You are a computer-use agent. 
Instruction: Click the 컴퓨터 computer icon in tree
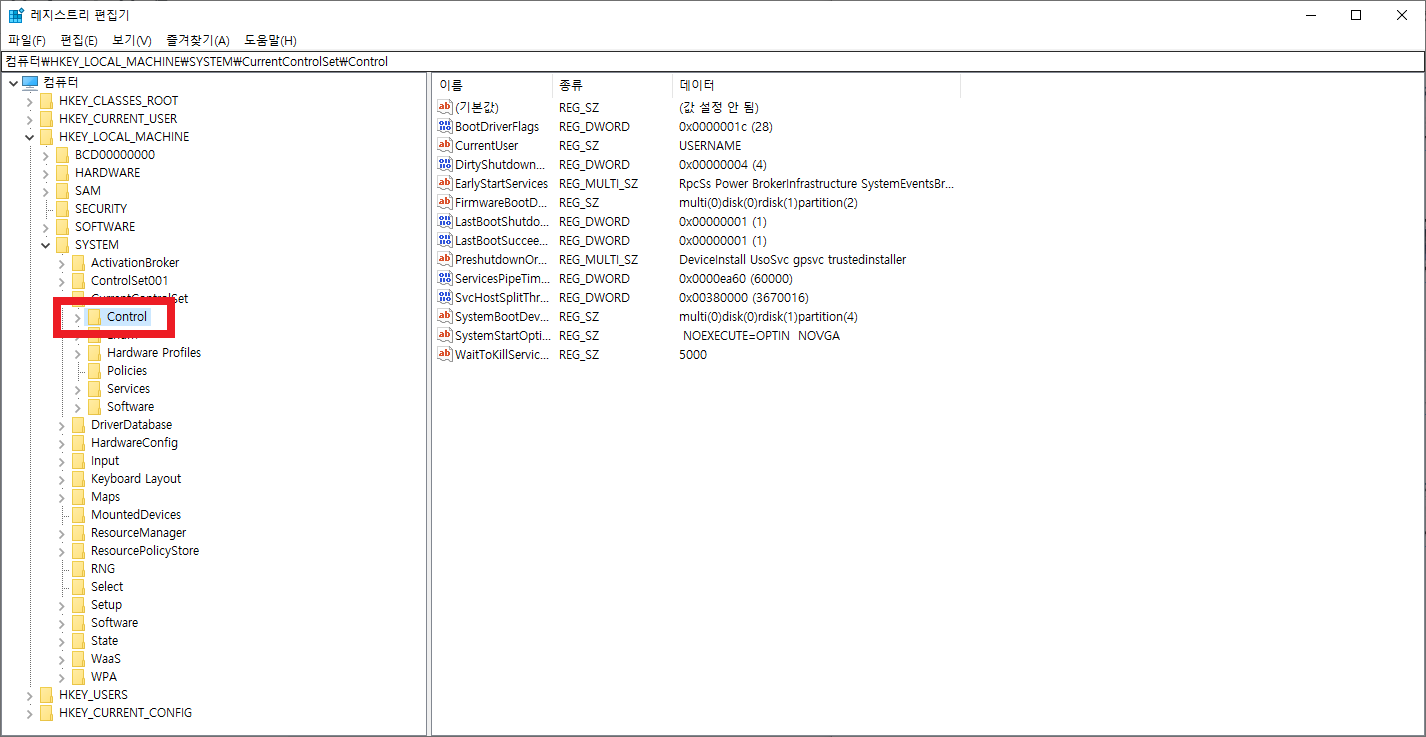click(30, 82)
